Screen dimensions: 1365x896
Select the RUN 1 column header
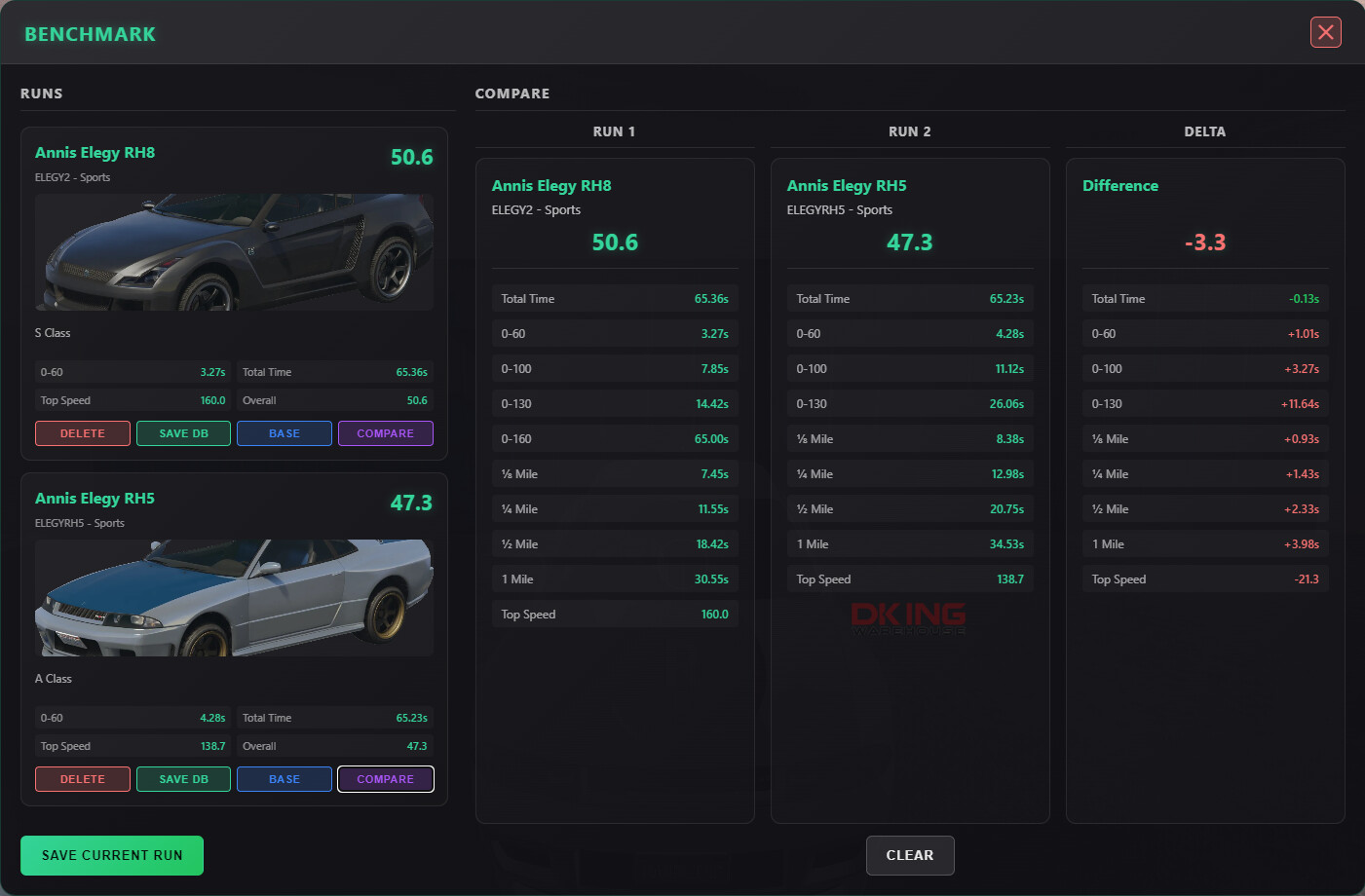point(614,131)
